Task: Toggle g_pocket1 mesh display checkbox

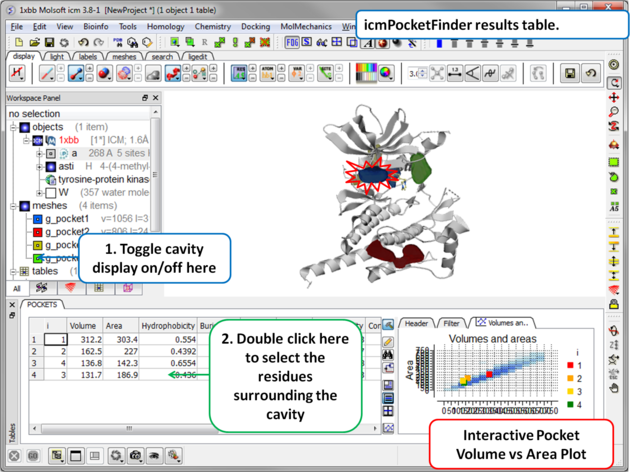Action: tap(38, 219)
